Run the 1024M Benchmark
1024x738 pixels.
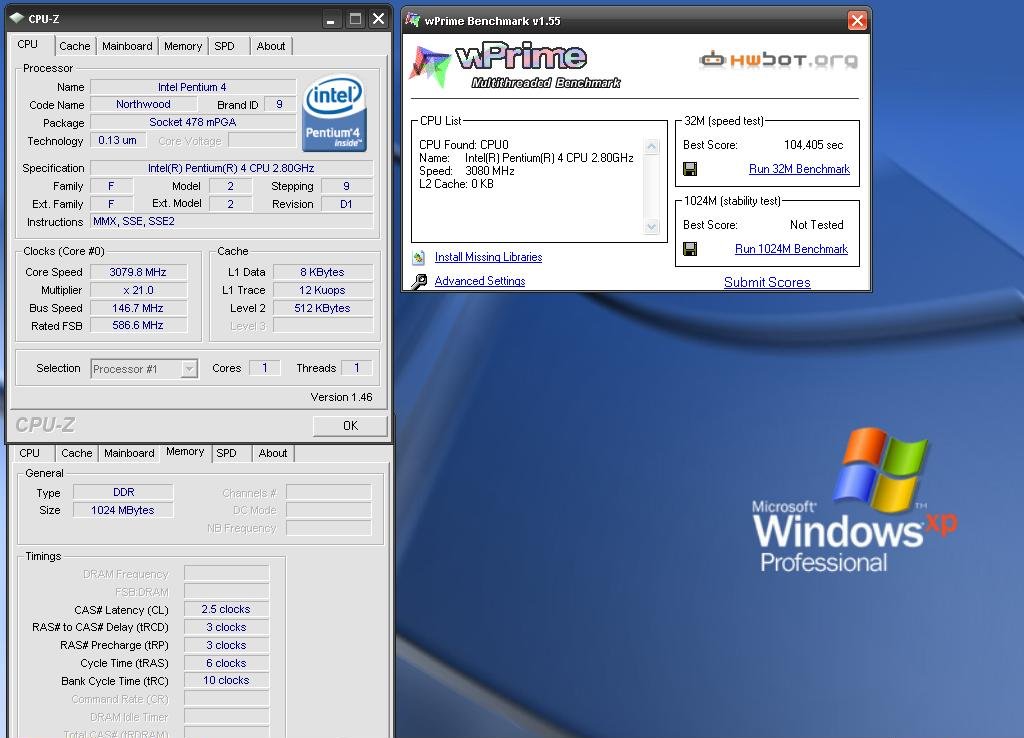point(792,249)
